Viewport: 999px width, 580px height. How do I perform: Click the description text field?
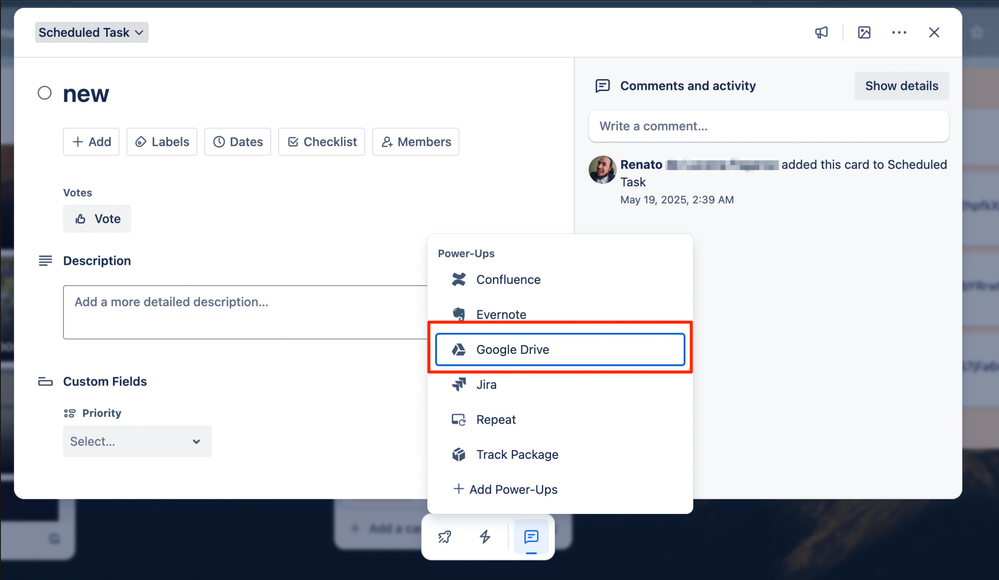[245, 312]
